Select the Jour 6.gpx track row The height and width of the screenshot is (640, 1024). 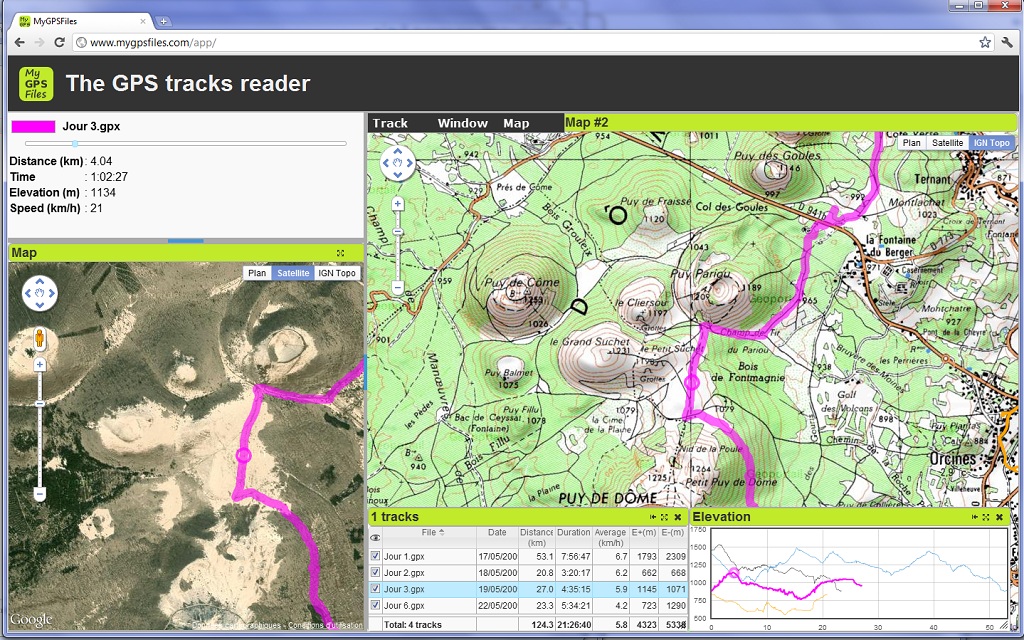point(528,605)
